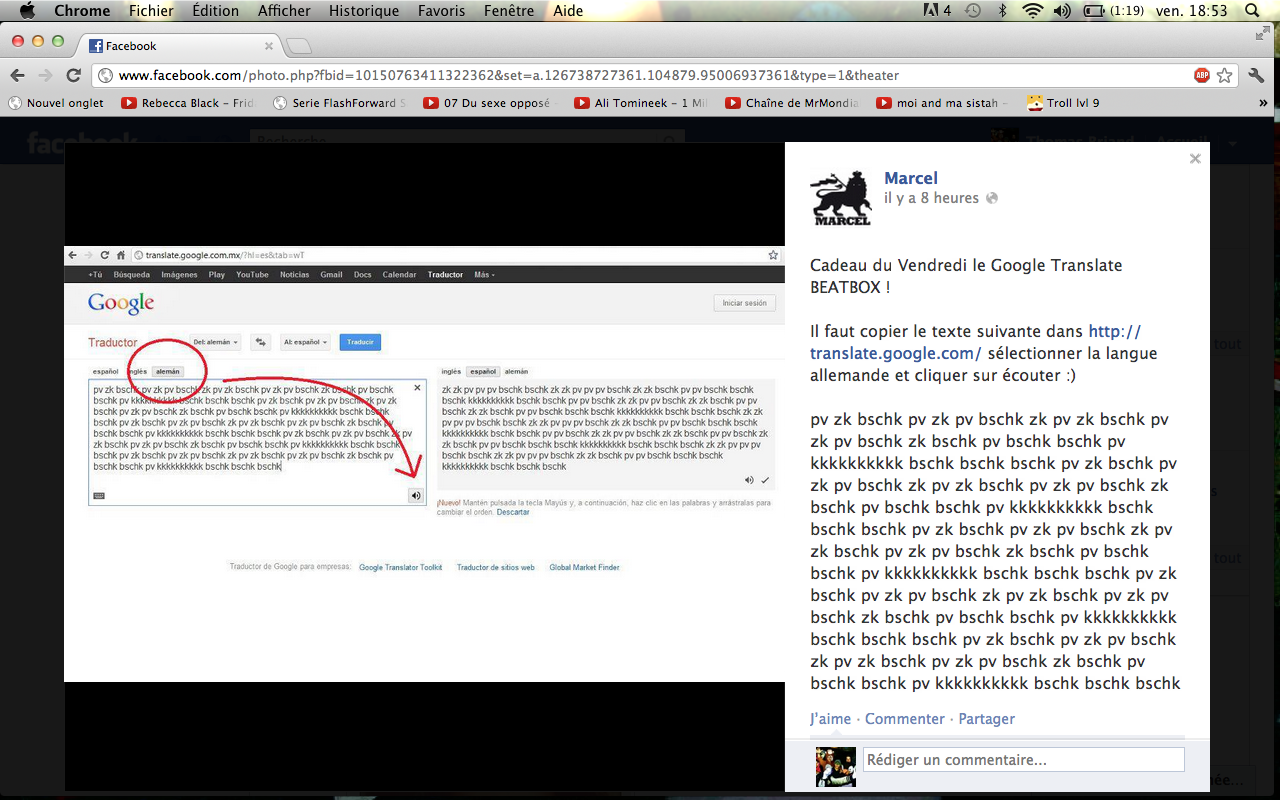
Task: Open the 'Serie FlashForward S' bookmark
Action: (x=339, y=103)
